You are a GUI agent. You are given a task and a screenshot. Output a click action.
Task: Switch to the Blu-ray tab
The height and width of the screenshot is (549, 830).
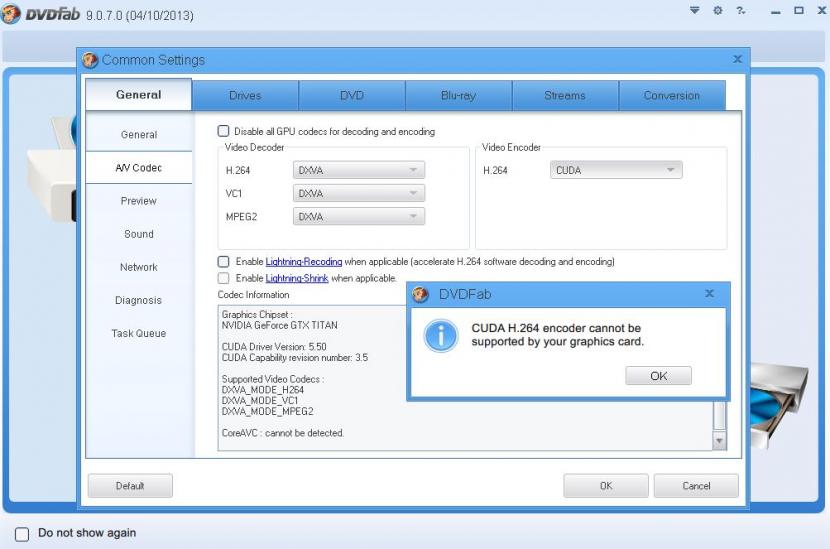coord(458,96)
